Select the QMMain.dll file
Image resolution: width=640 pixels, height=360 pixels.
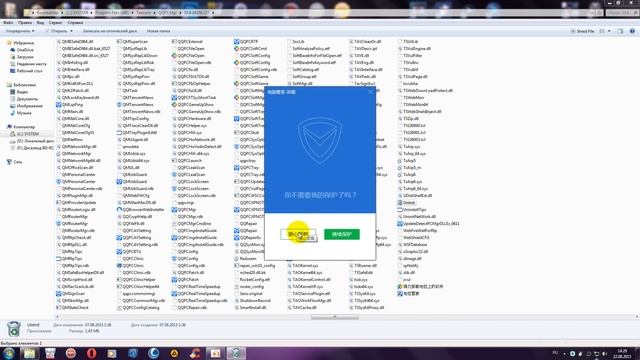click(72, 111)
